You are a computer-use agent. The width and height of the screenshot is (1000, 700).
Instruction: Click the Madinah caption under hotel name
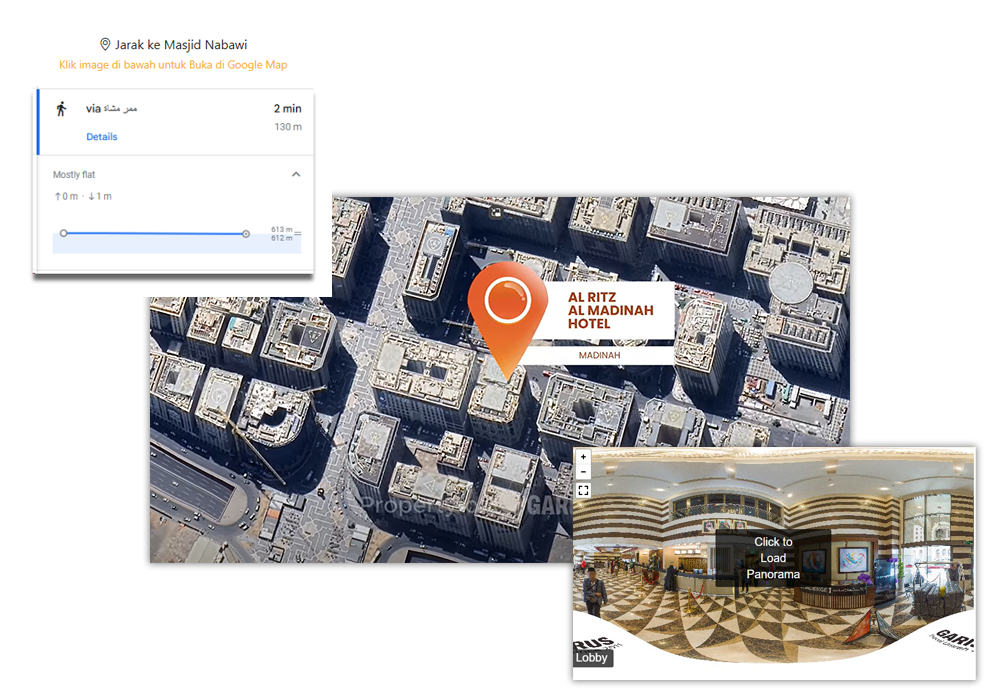[x=599, y=355]
